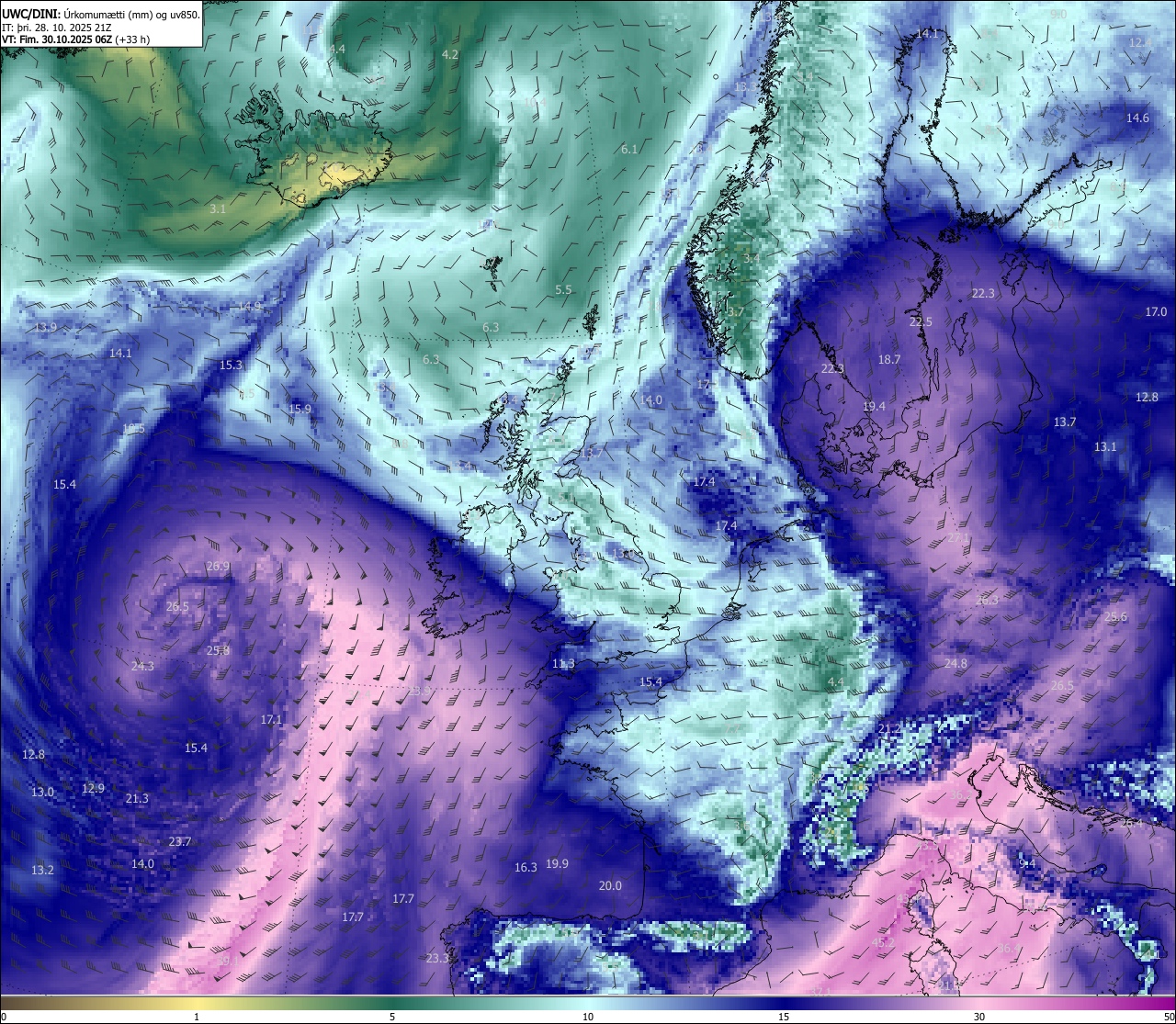Click the 1 tick label on the legend
1176x1024 pixels.
click(x=197, y=1017)
